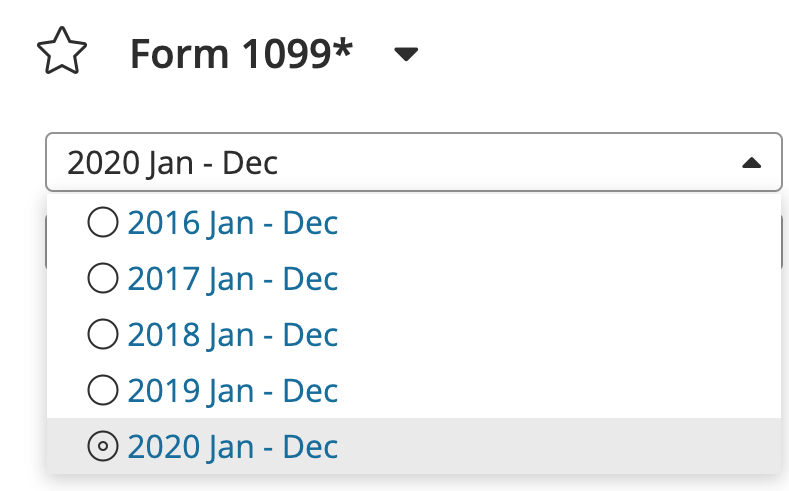Pick the 2019 Jan - Dec radio circle
This screenshot has height=491, width=789.
coord(103,390)
